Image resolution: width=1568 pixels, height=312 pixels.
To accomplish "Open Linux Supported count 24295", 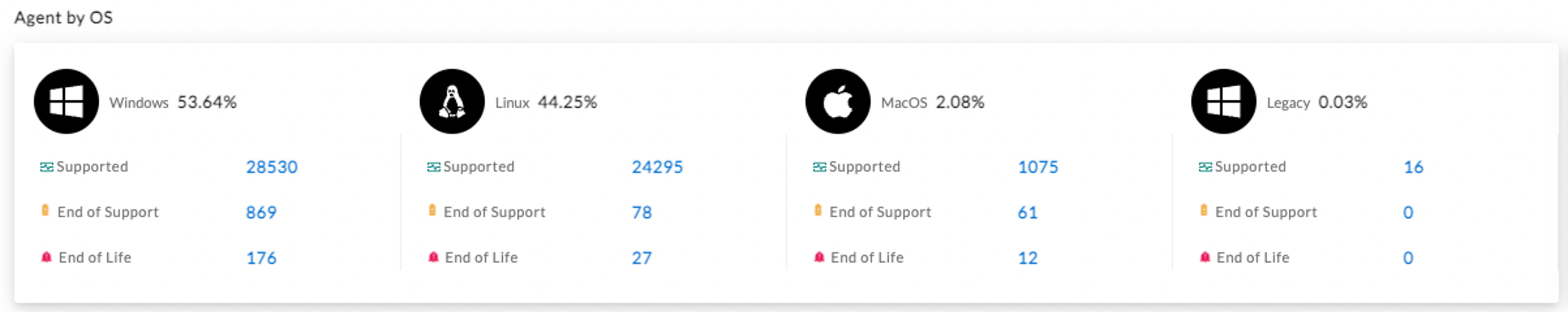I will pyautogui.click(x=657, y=167).
